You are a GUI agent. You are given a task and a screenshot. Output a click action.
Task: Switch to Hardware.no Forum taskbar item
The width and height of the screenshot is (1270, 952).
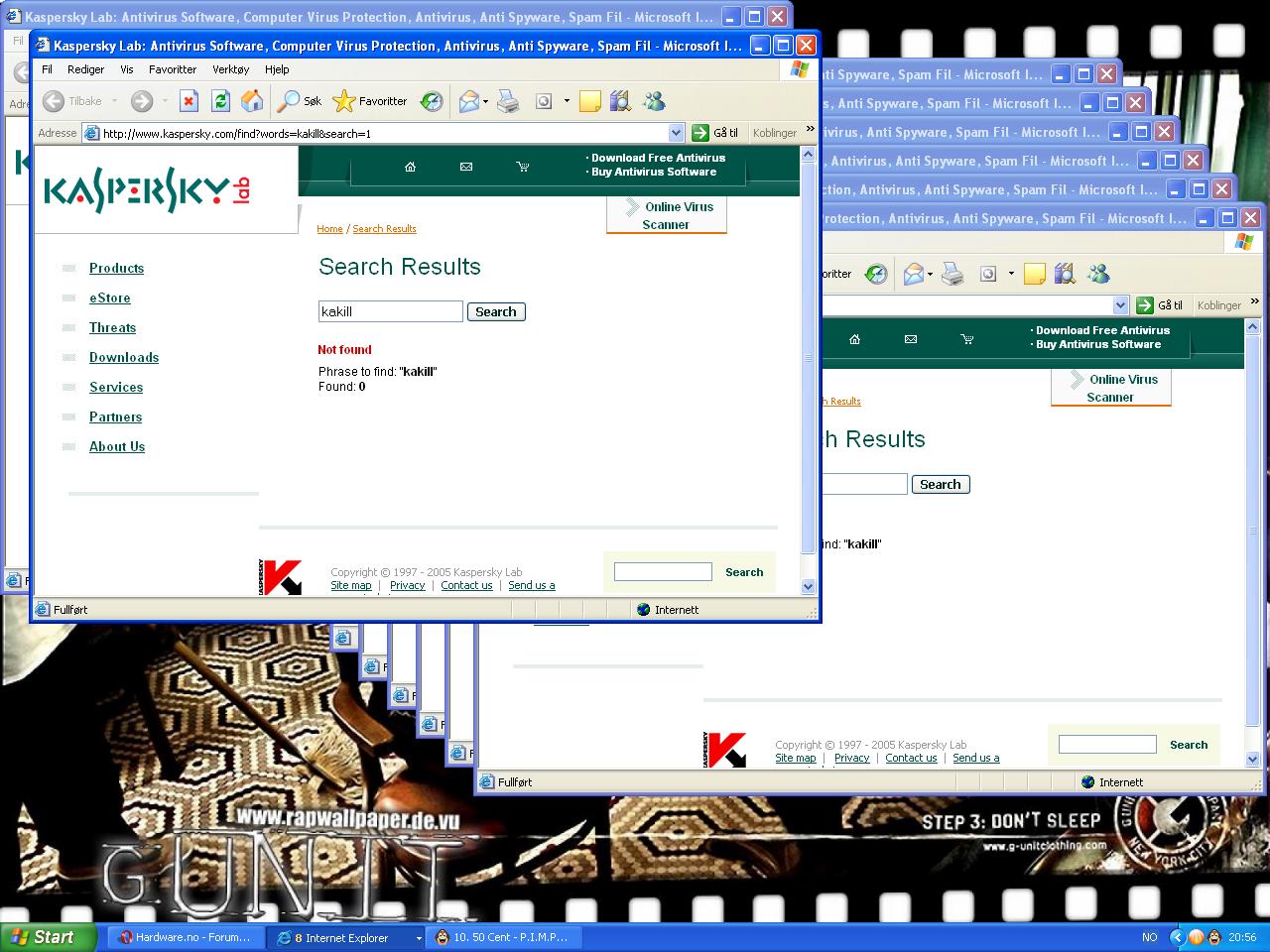(185, 937)
